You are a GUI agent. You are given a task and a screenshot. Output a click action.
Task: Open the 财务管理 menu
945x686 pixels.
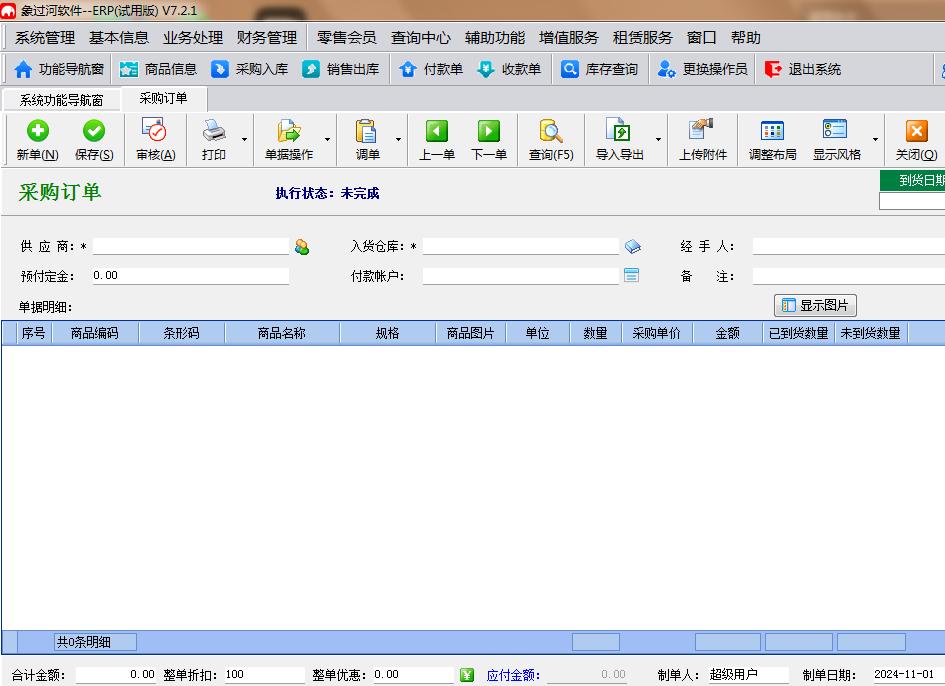point(267,37)
